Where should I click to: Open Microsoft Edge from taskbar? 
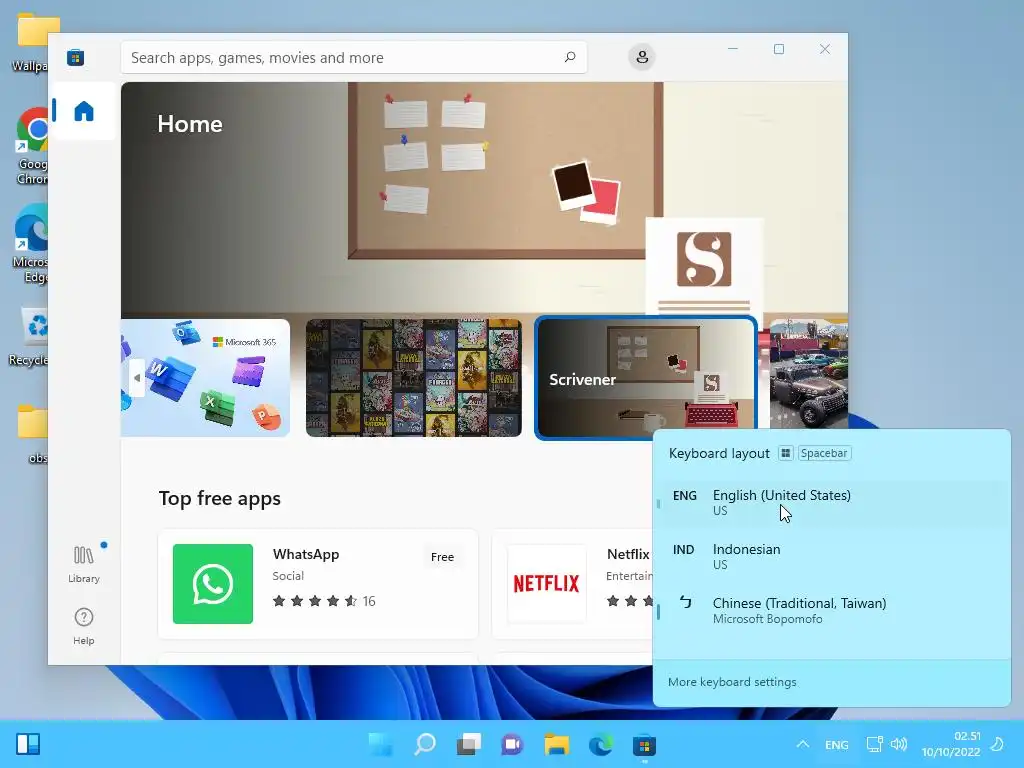coord(601,744)
